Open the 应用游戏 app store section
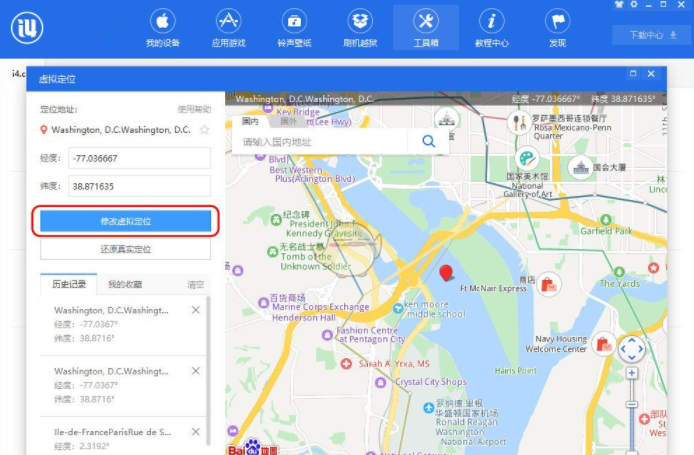This screenshot has height=455, width=694. pyautogui.click(x=228, y=28)
